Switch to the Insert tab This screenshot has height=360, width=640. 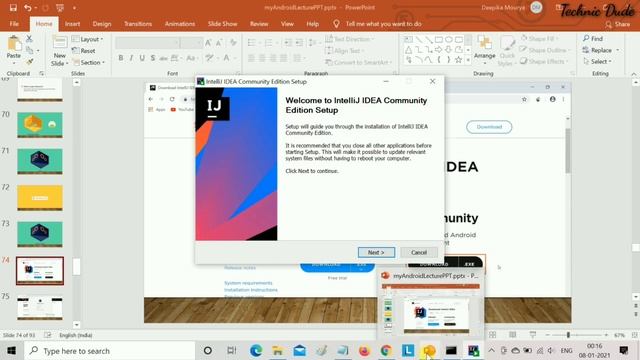click(72, 24)
